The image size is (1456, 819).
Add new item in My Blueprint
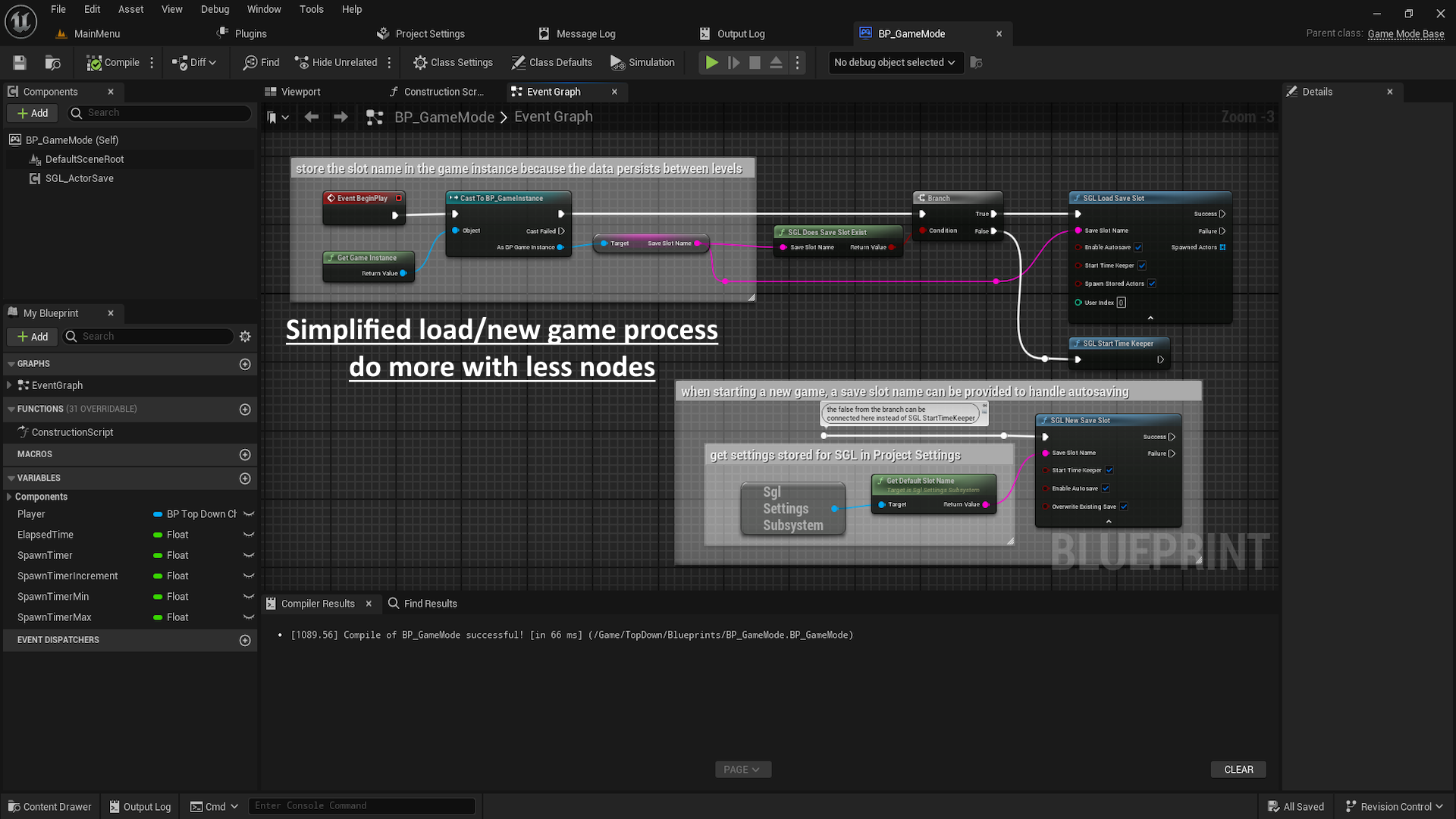click(33, 337)
